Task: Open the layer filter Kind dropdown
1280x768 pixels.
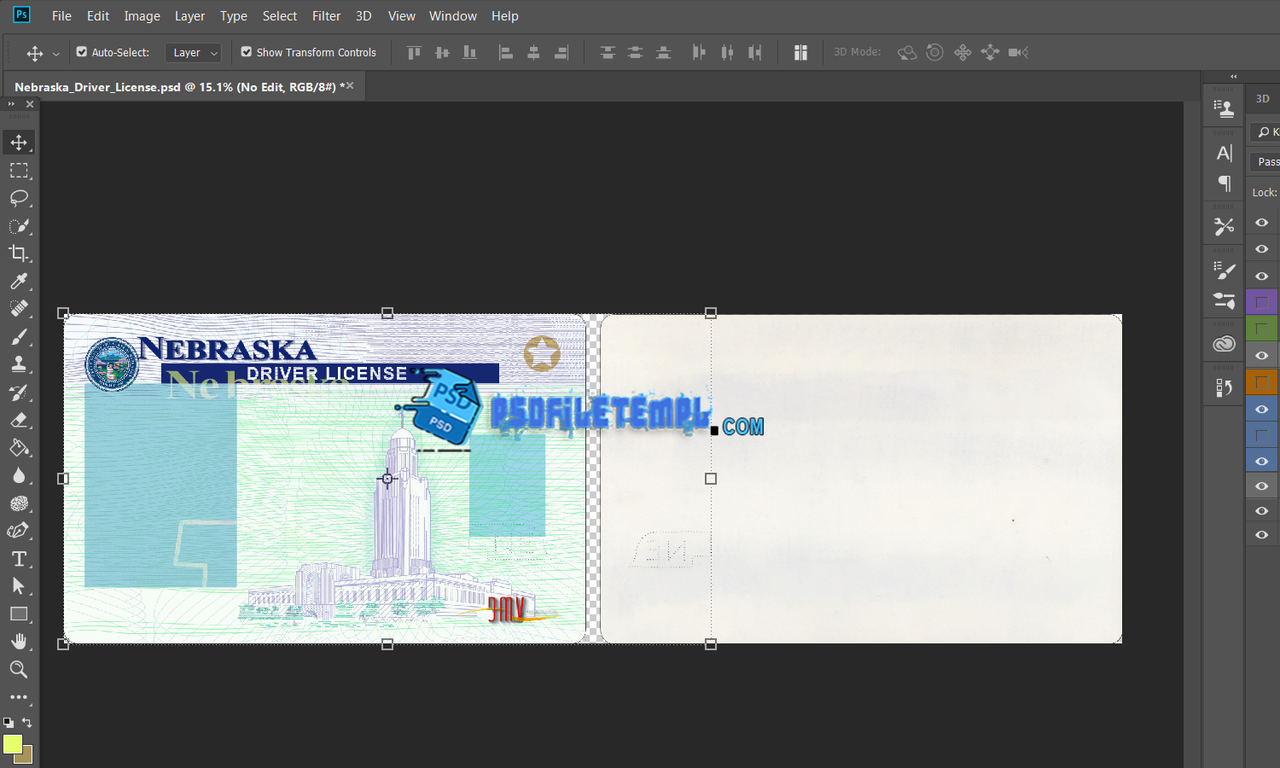Action: (1265, 132)
